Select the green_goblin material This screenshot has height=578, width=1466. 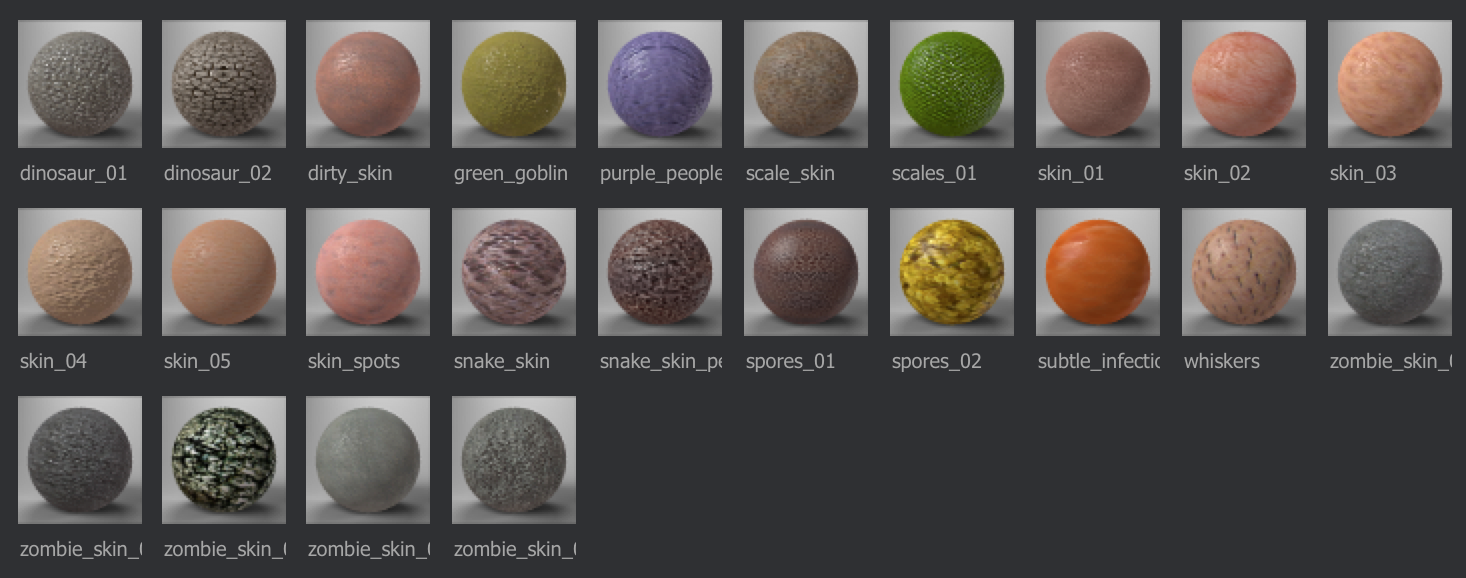point(514,84)
